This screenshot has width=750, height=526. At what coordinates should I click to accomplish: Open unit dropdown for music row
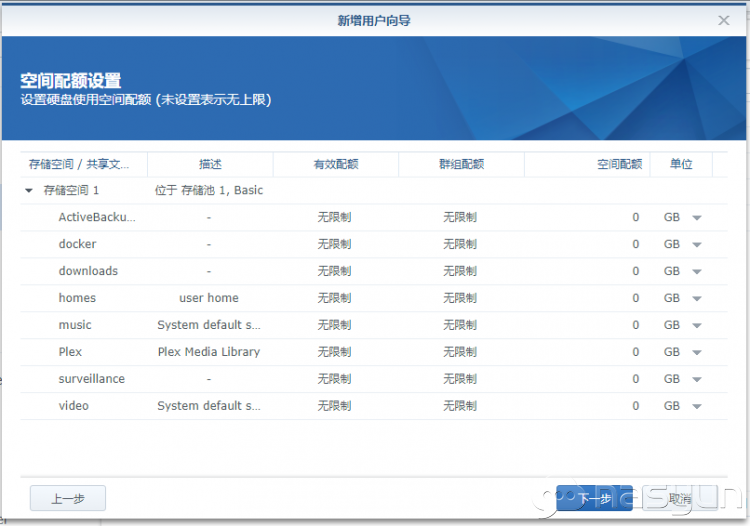(x=697, y=325)
